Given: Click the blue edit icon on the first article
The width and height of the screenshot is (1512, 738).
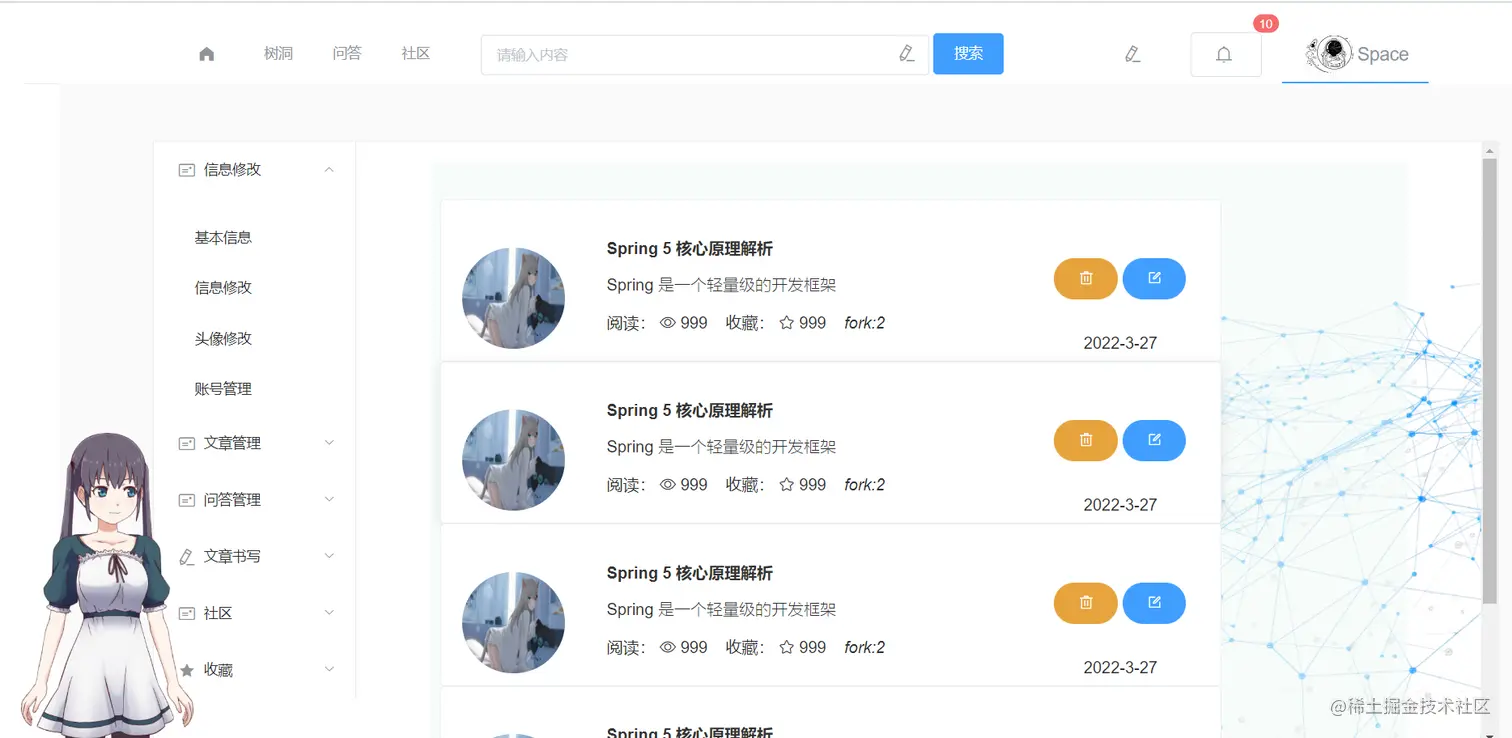Looking at the screenshot, I should [1154, 279].
